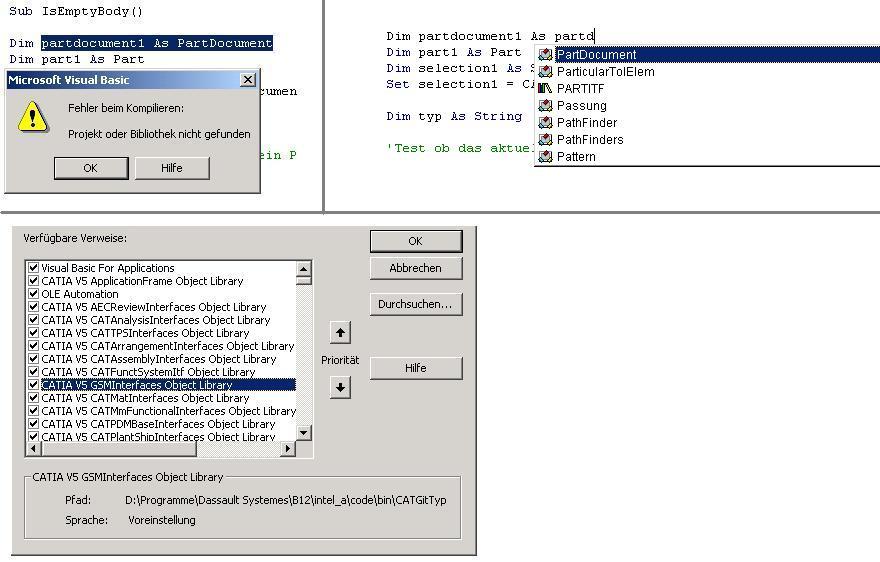Viewport: 880px width, 562px height.
Task: Toggle CATIA V5 CATFunctSystemItf checkbox
Action: pos(34,372)
